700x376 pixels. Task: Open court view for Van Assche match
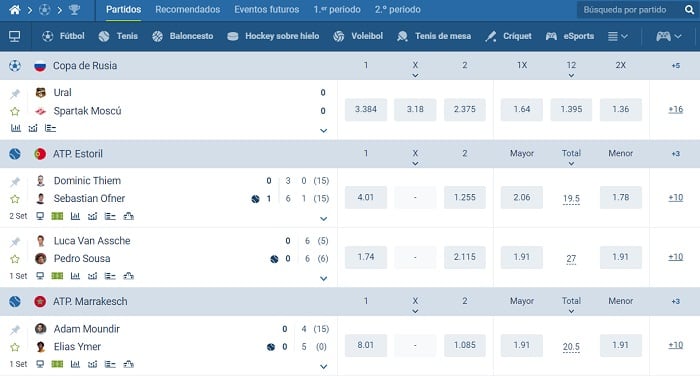click(57, 276)
